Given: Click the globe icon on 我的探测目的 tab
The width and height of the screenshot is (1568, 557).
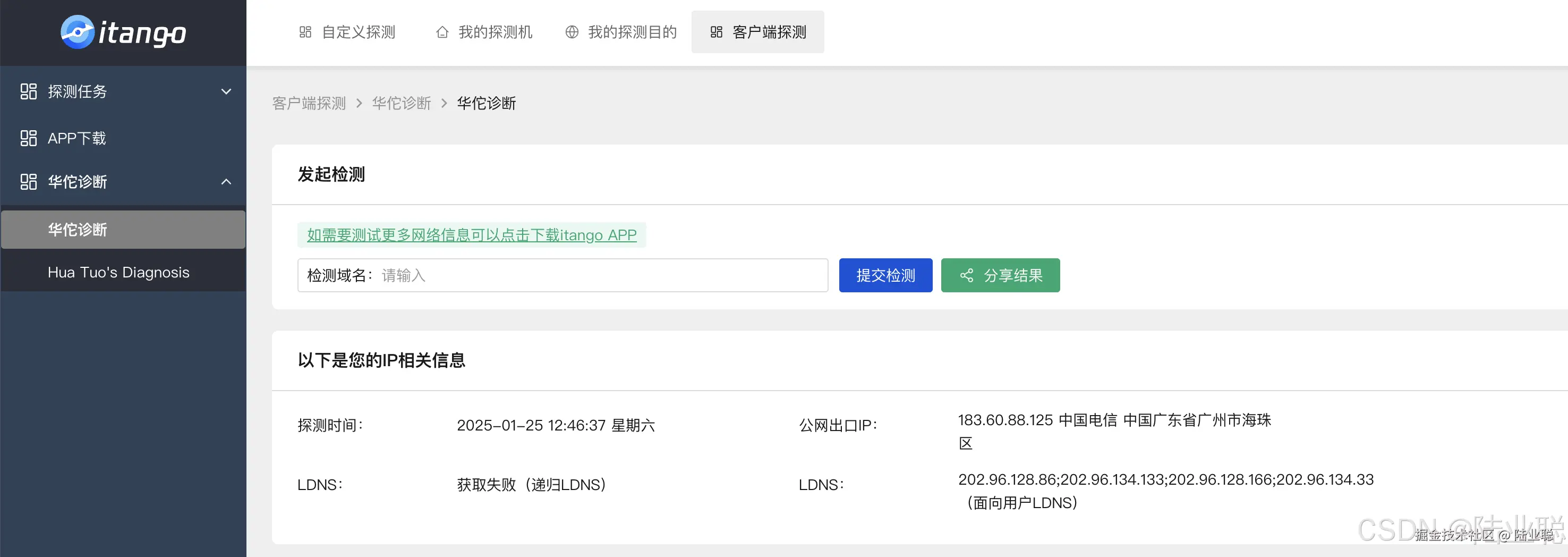Looking at the screenshot, I should tap(572, 32).
